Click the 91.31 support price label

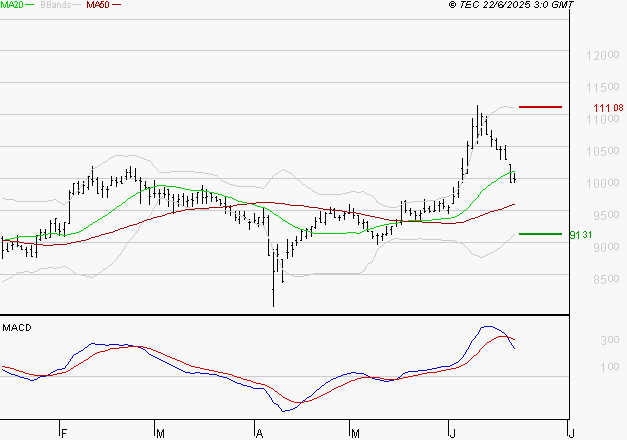tap(581, 235)
